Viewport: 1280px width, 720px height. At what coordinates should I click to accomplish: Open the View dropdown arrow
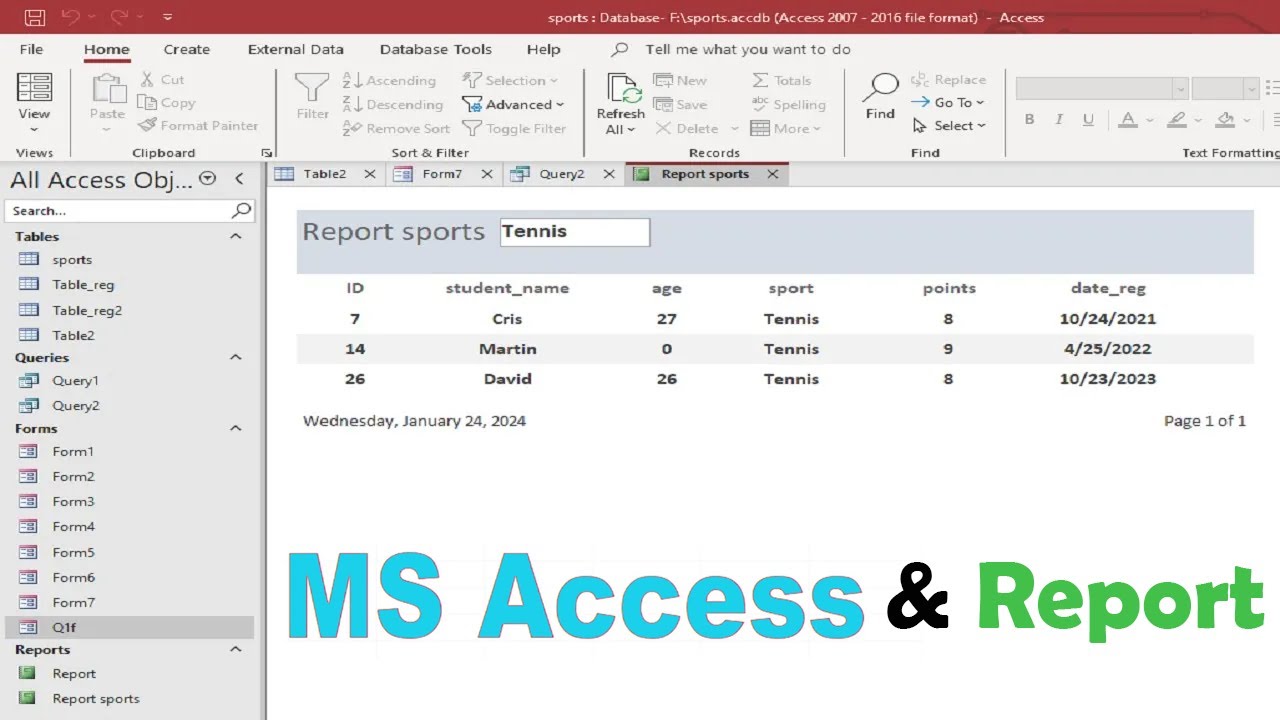(x=34, y=130)
